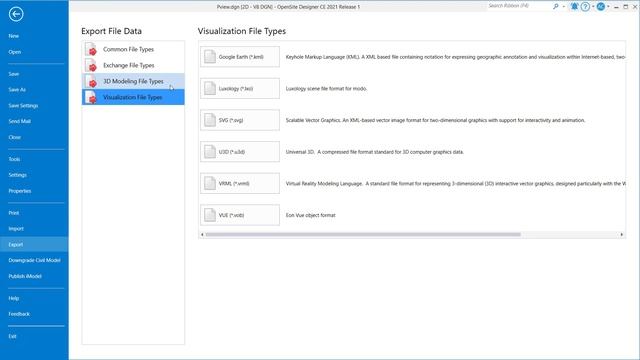The height and width of the screenshot is (360, 640).
Task: Click the Common File Types export icon
Action: coord(91,49)
